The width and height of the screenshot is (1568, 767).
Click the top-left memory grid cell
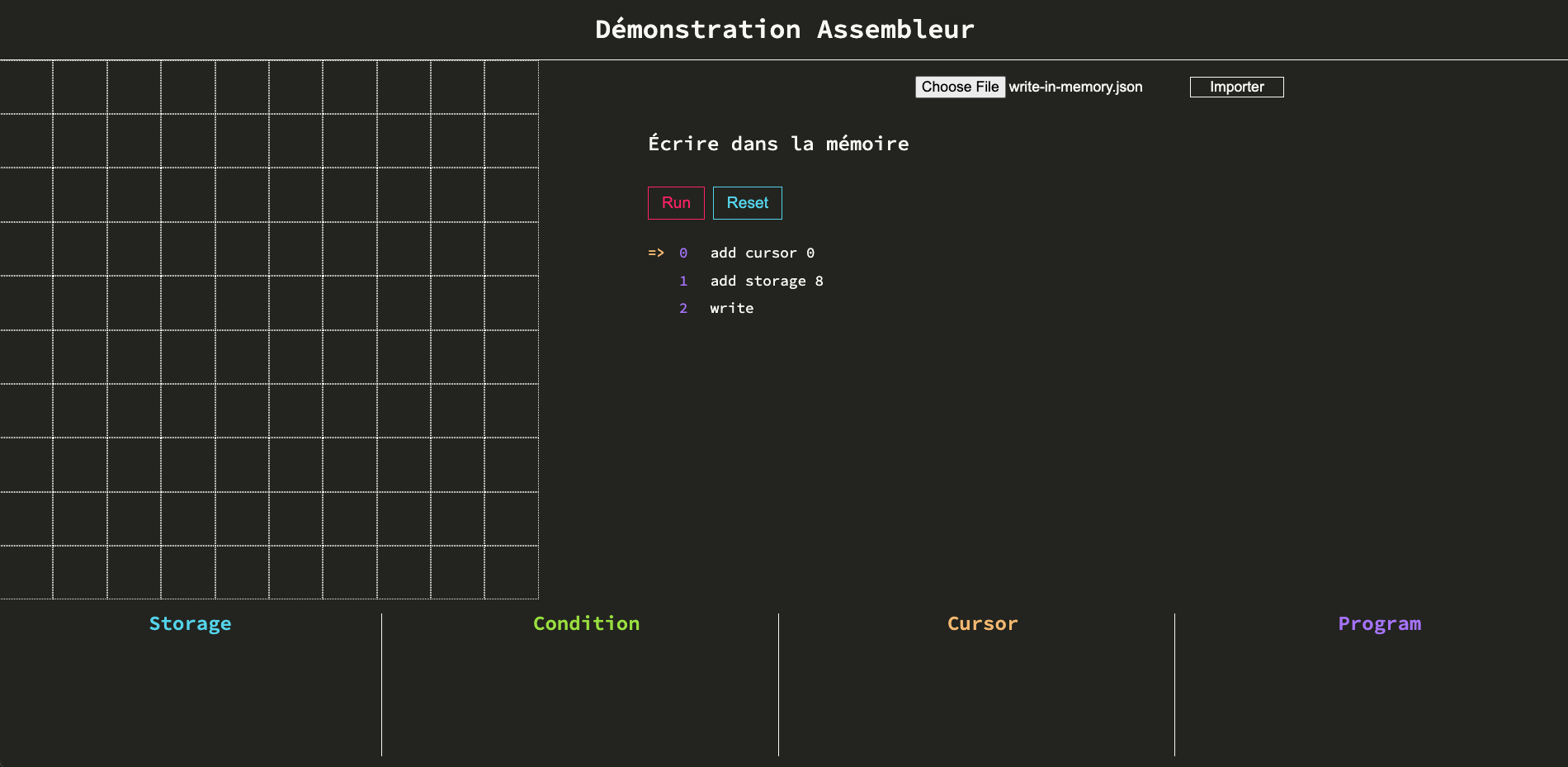tap(26, 85)
